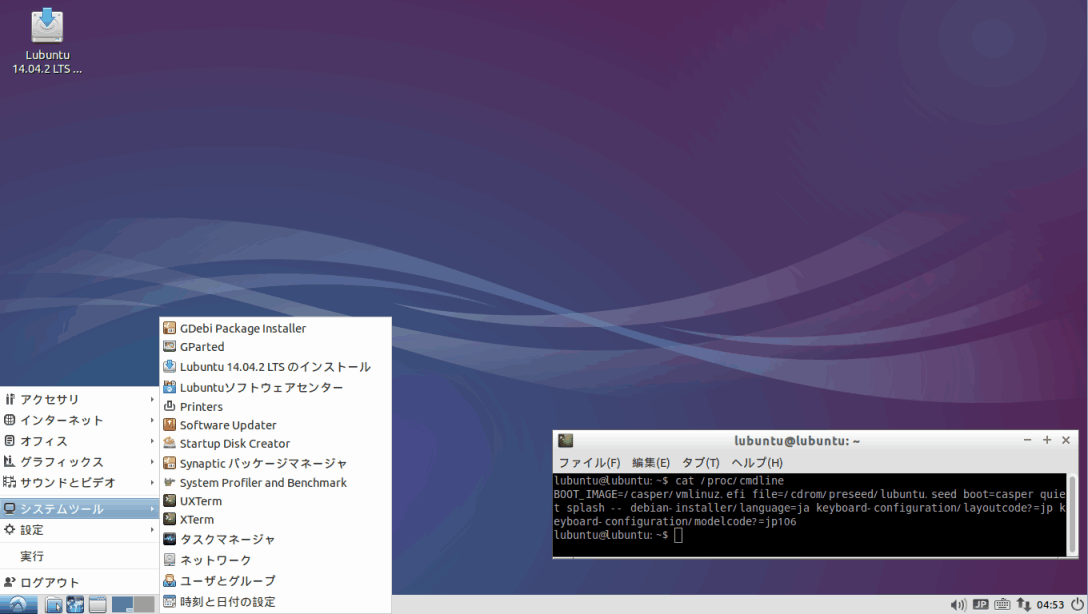The width and height of the screenshot is (1088, 614).
Task: Click the lubuntu@lubuntu: ~ terminal title
Action: coord(797,441)
